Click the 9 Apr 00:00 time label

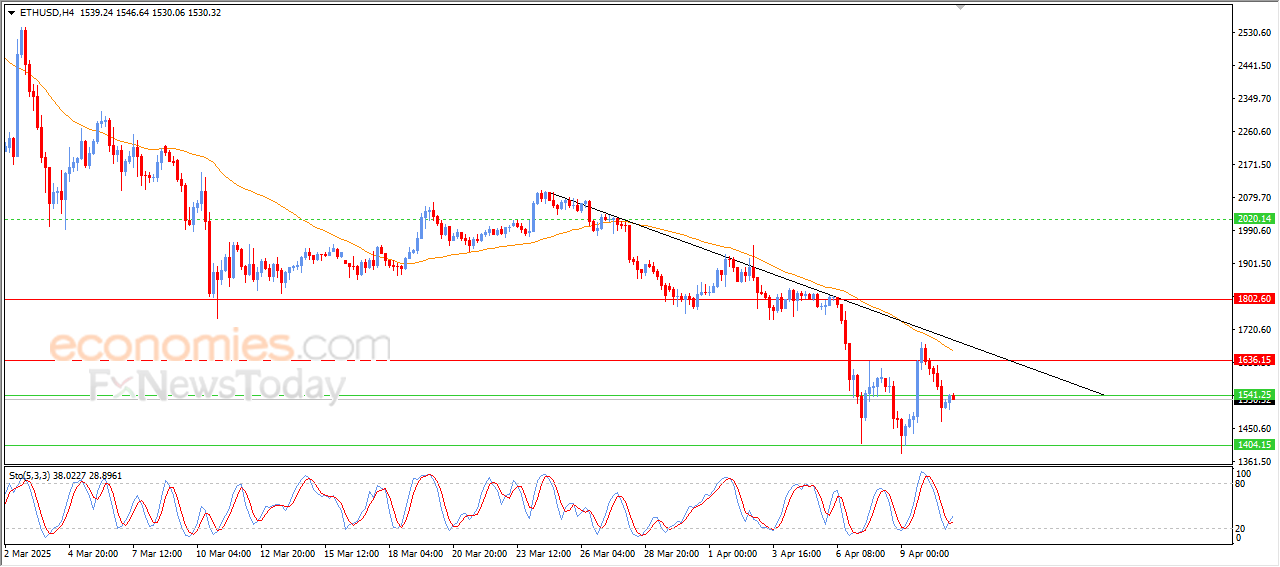[x=923, y=552]
